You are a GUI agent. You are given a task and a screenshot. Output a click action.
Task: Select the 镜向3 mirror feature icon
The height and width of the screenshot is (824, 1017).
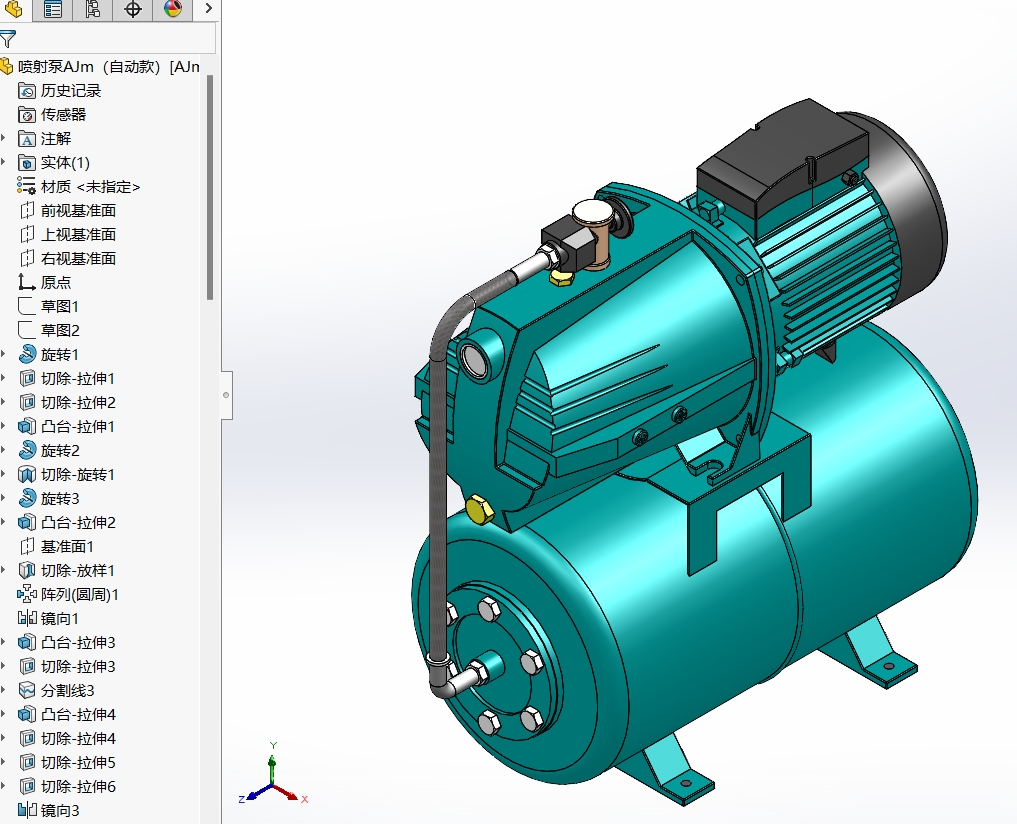pyautogui.click(x=27, y=810)
